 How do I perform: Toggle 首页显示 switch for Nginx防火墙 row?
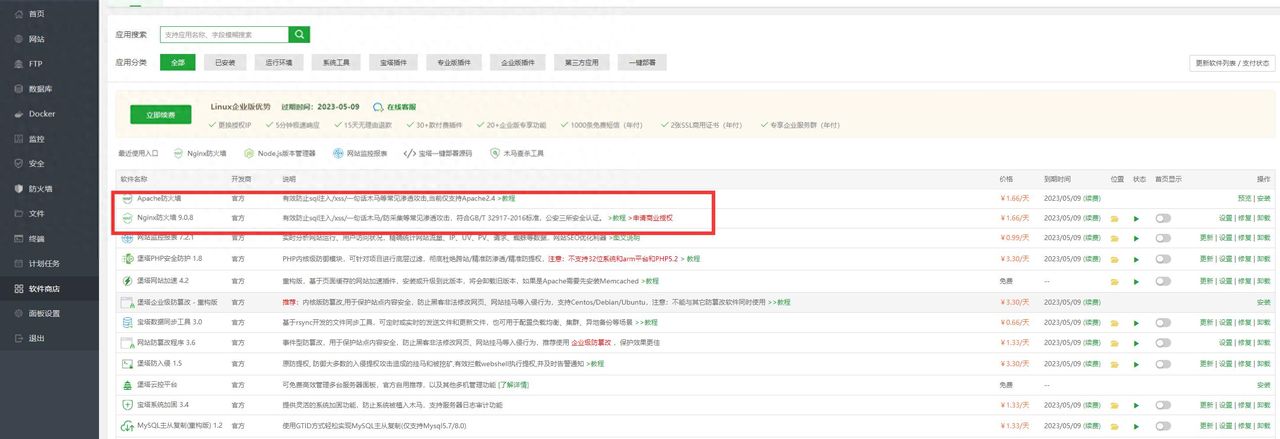click(1162, 217)
